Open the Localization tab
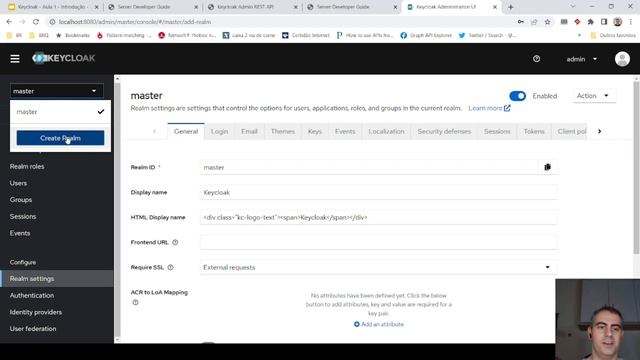This screenshot has width=640, height=360. [x=386, y=131]
